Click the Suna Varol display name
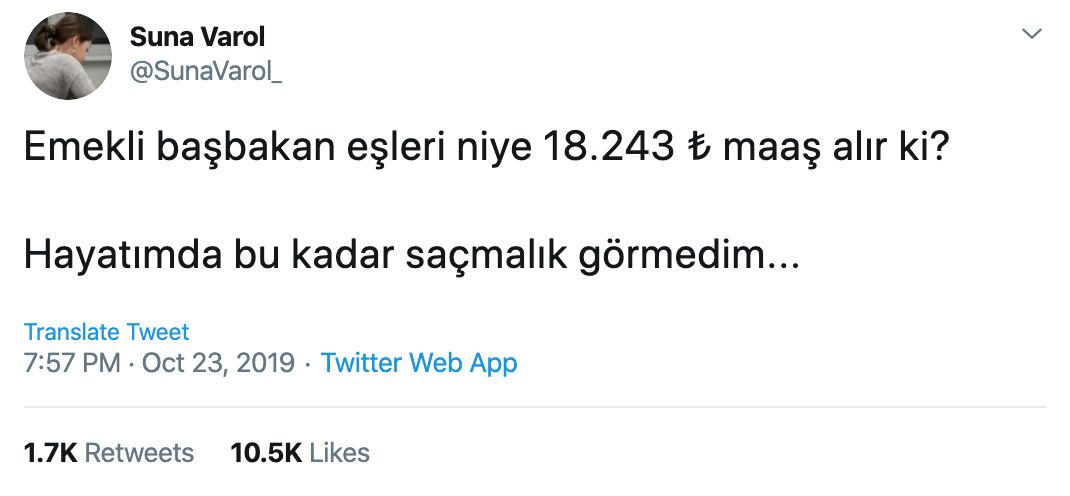This screenshot has height=496, width=1070. point(197,37)
